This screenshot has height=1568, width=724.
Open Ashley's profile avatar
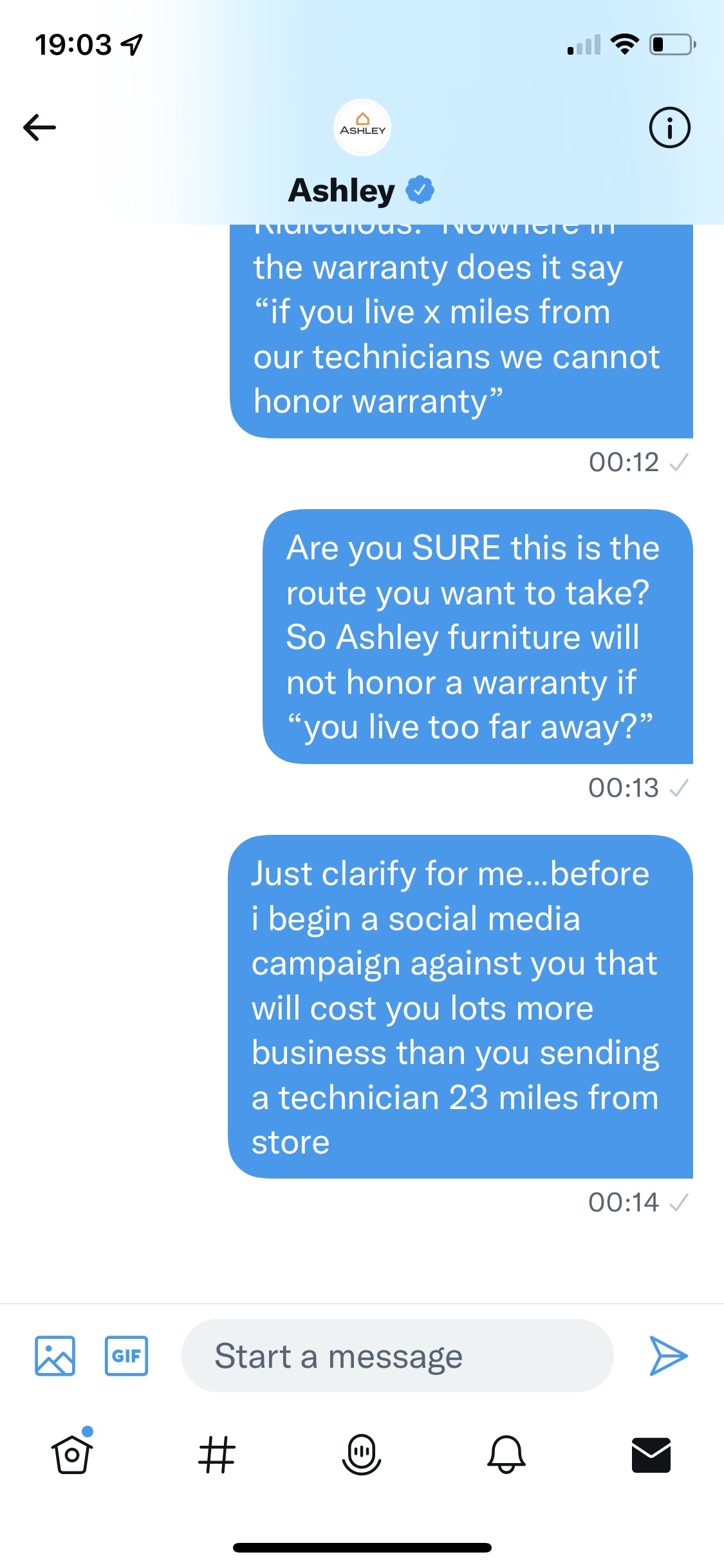(362, 127)
